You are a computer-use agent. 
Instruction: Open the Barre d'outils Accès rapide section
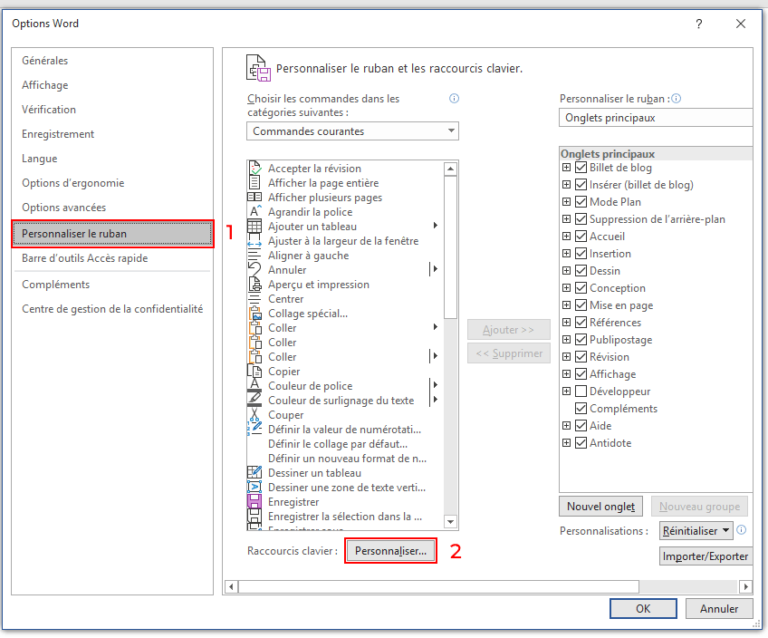pos(84,258)
